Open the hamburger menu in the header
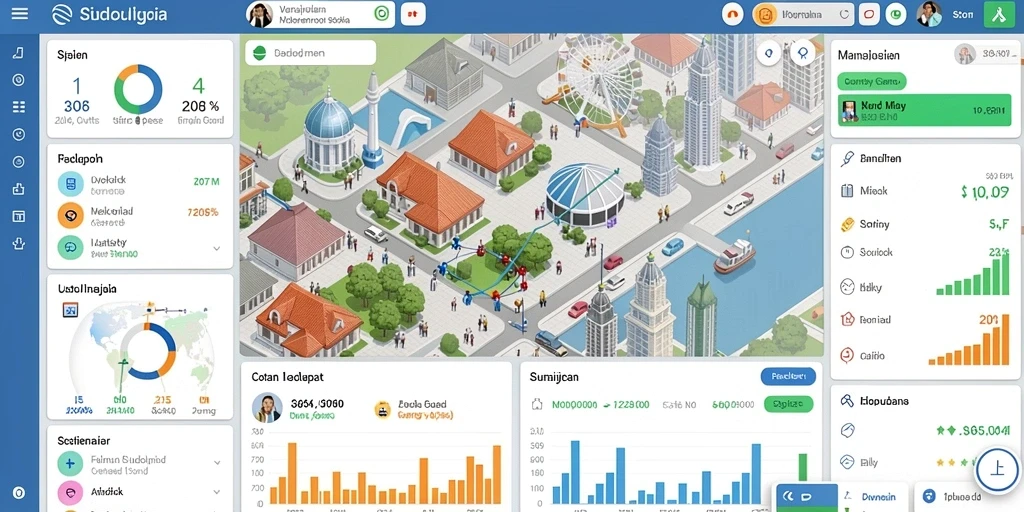The image size is (1024, 512). pyautogui.click(x=20, y=14)
